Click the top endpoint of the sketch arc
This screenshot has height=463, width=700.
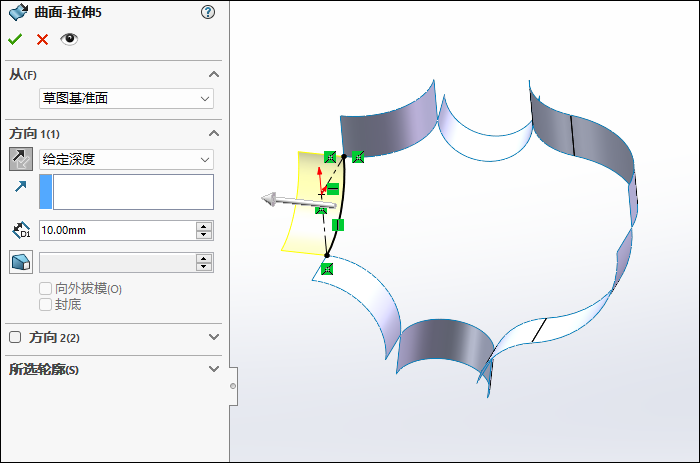(344, 156)
